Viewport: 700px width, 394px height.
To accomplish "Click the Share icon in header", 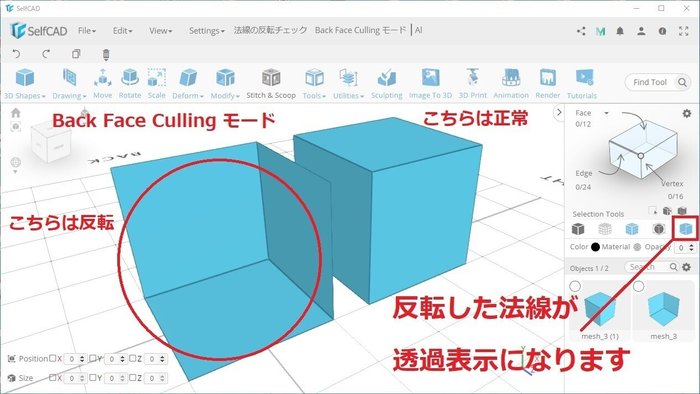I will [581, 31].
